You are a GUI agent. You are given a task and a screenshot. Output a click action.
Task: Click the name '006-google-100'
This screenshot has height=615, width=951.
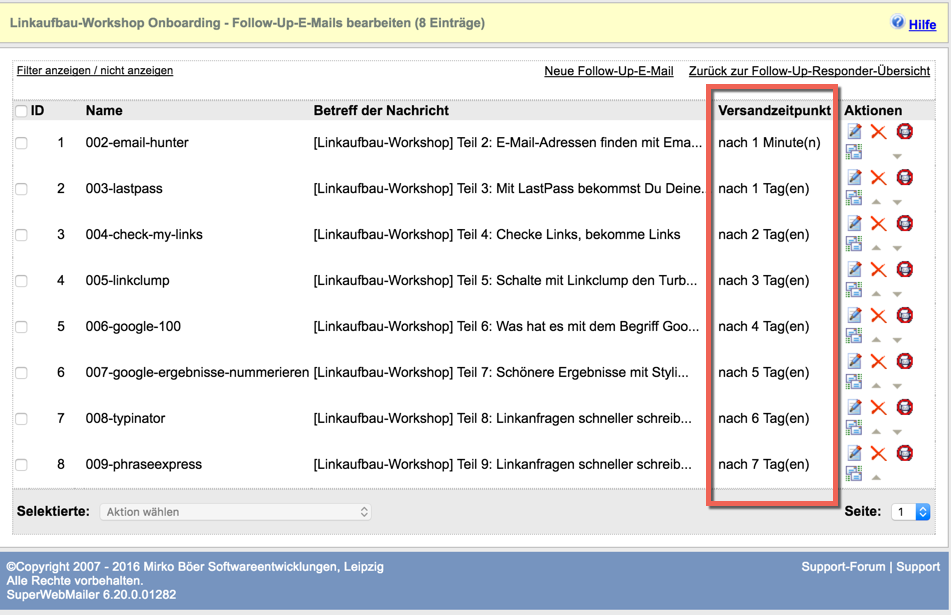point(133,326)
